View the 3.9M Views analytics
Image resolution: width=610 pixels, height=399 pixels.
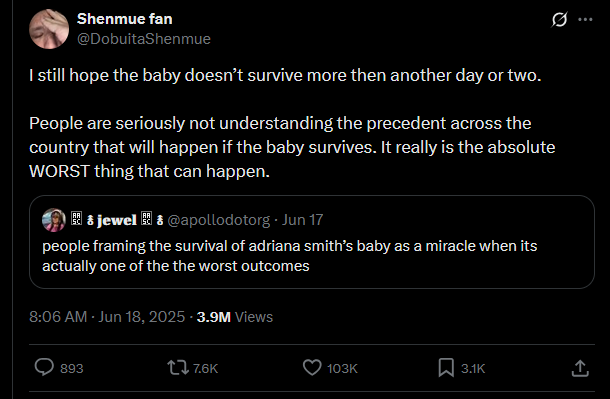(235, 317)
